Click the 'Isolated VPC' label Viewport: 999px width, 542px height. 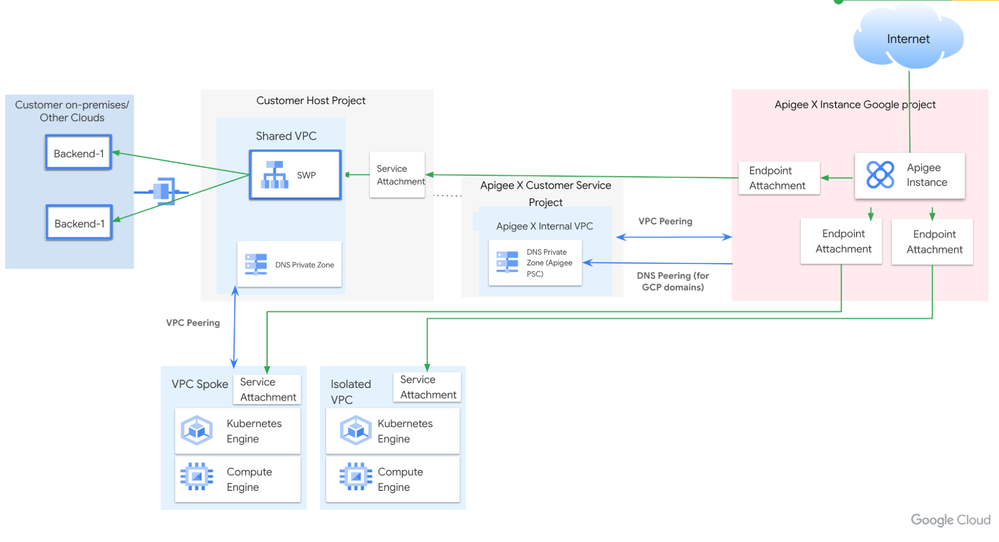coord(350,392)
